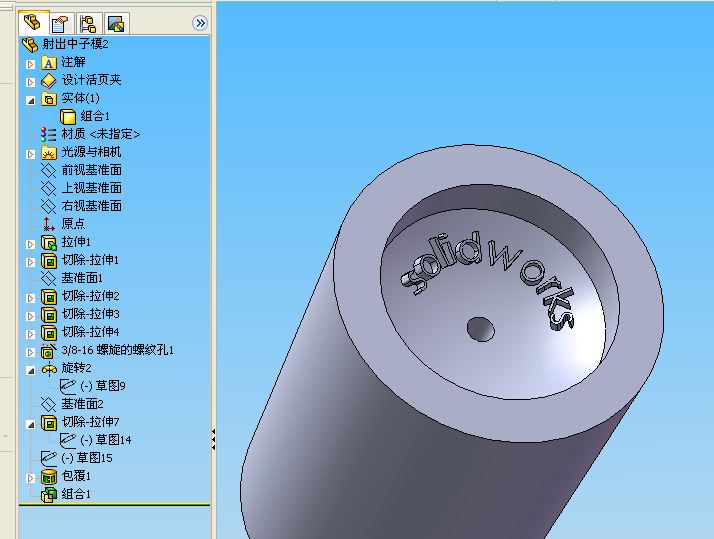Click the 材质 material icon
Image resolution: width=714 pixels, height=539 pixels.
point(49,134)
